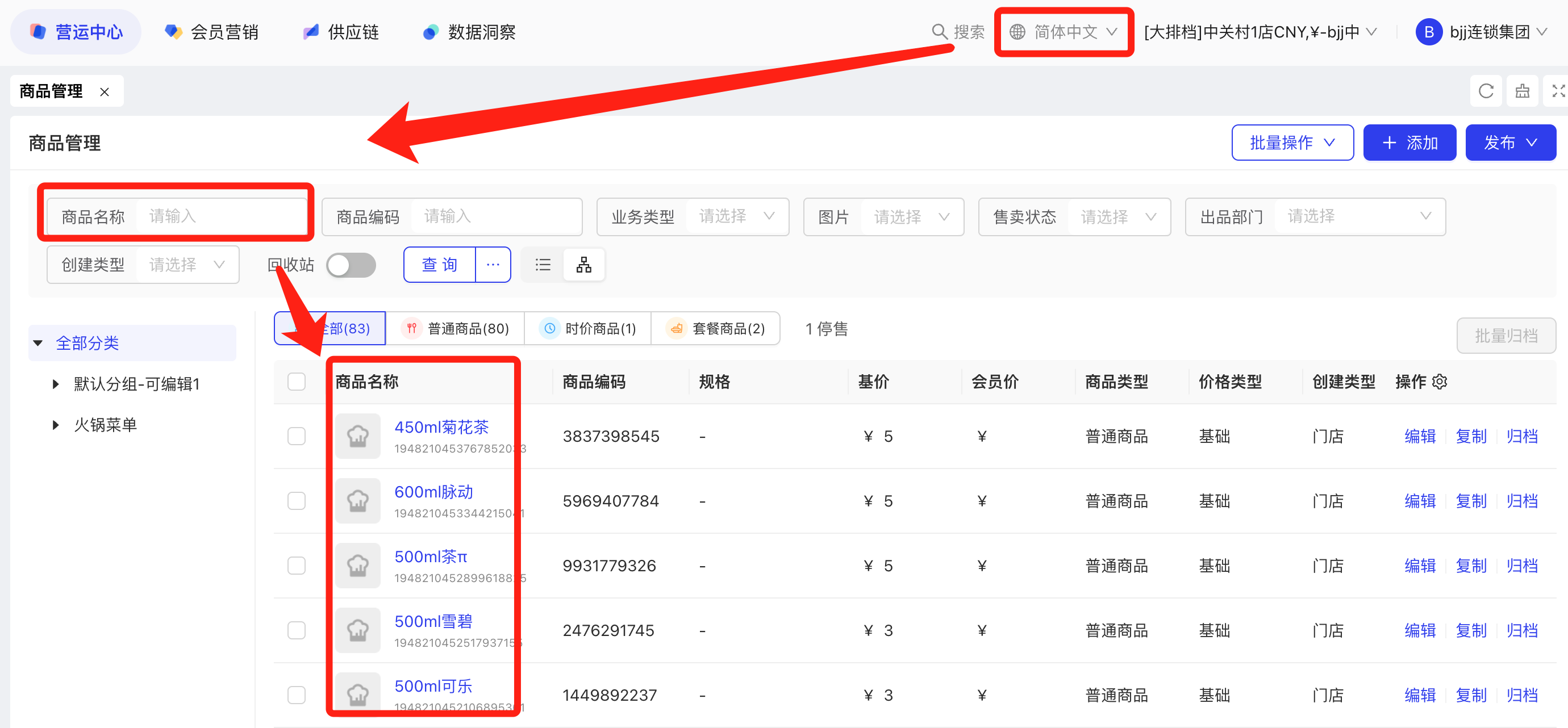
Task: Click thumbnail of 450ml菊花茶 product
Action: pos(358,436)
